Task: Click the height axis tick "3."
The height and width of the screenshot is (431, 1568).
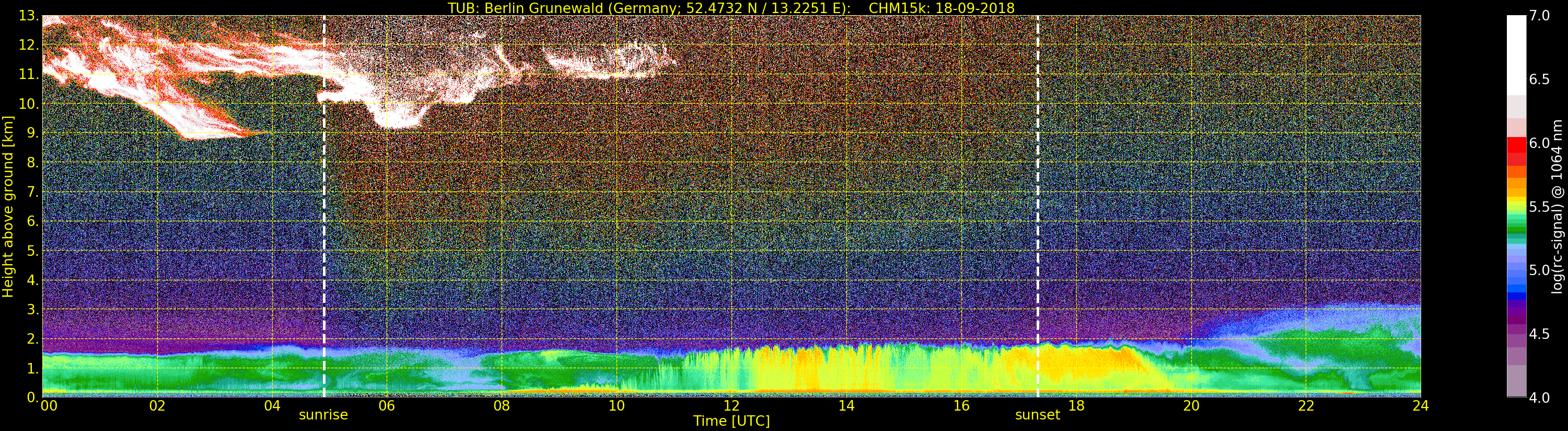Action: [x=32, y=309]
